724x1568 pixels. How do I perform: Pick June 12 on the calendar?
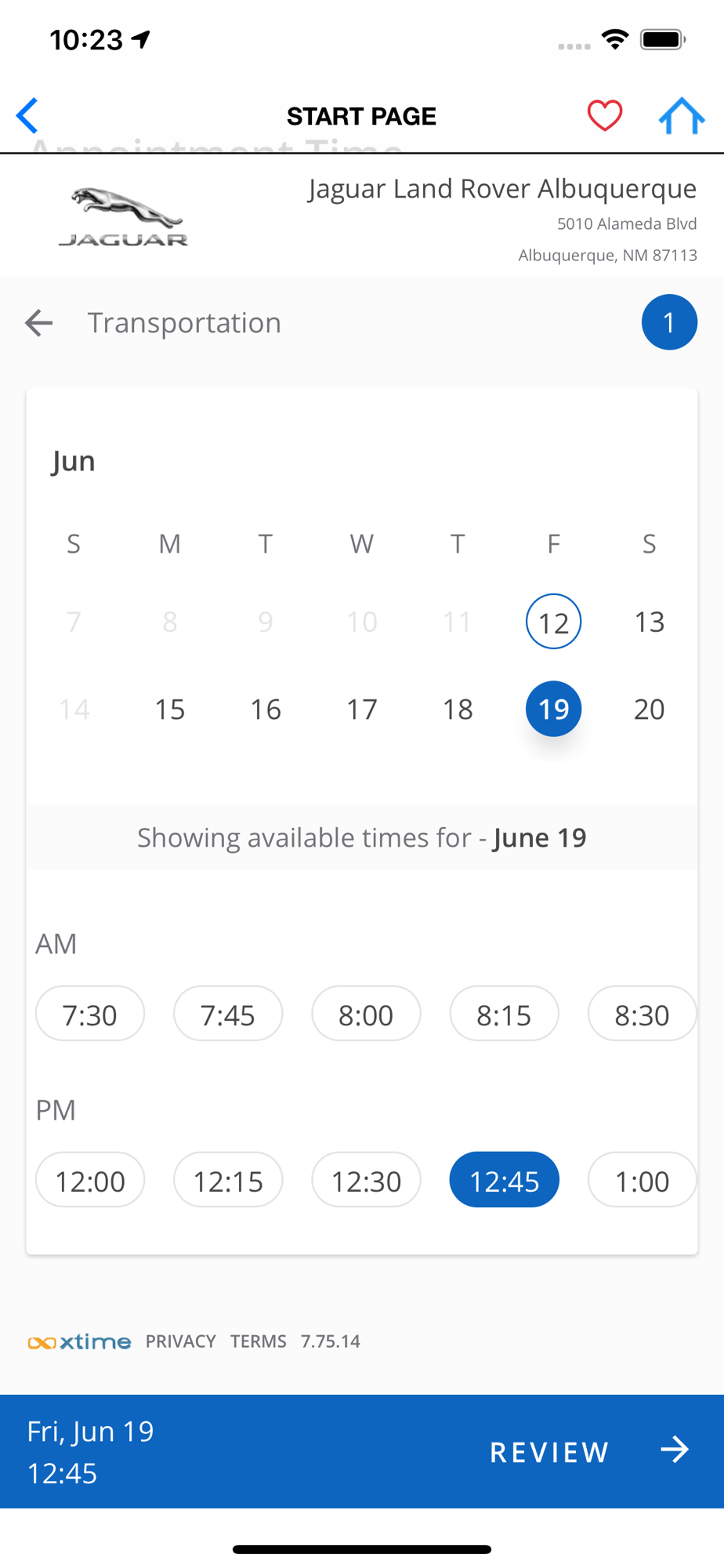click(x=553, y=622)
